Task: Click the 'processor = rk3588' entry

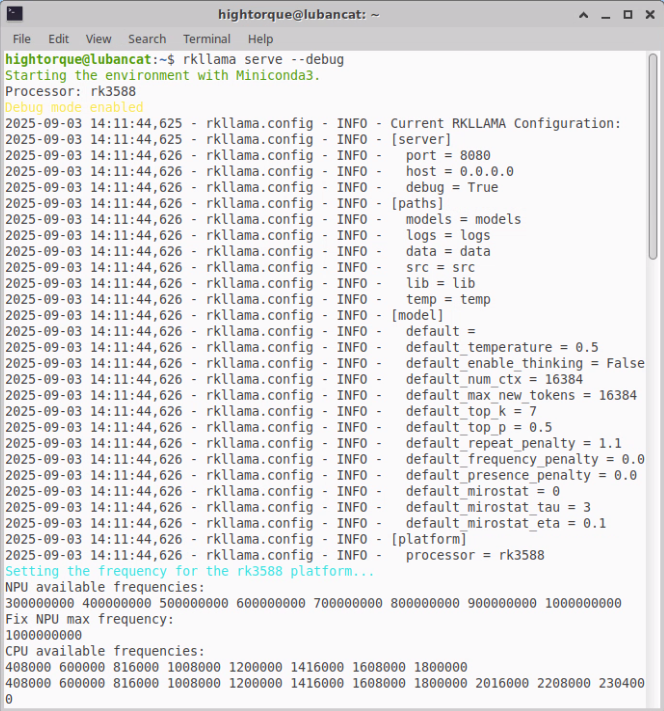Action: [x=475, y=555]
